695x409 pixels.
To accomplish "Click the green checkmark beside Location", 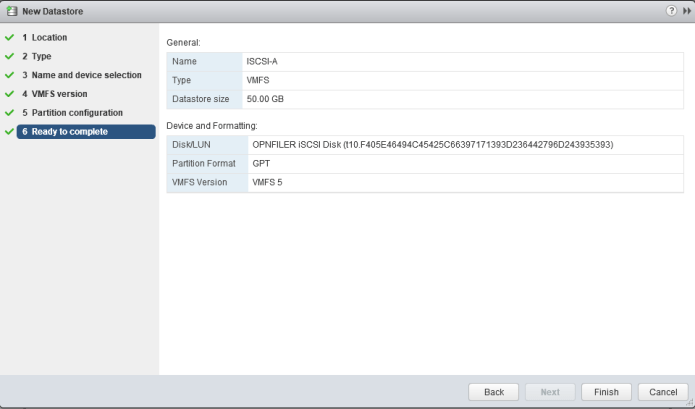I will [9, 37].
